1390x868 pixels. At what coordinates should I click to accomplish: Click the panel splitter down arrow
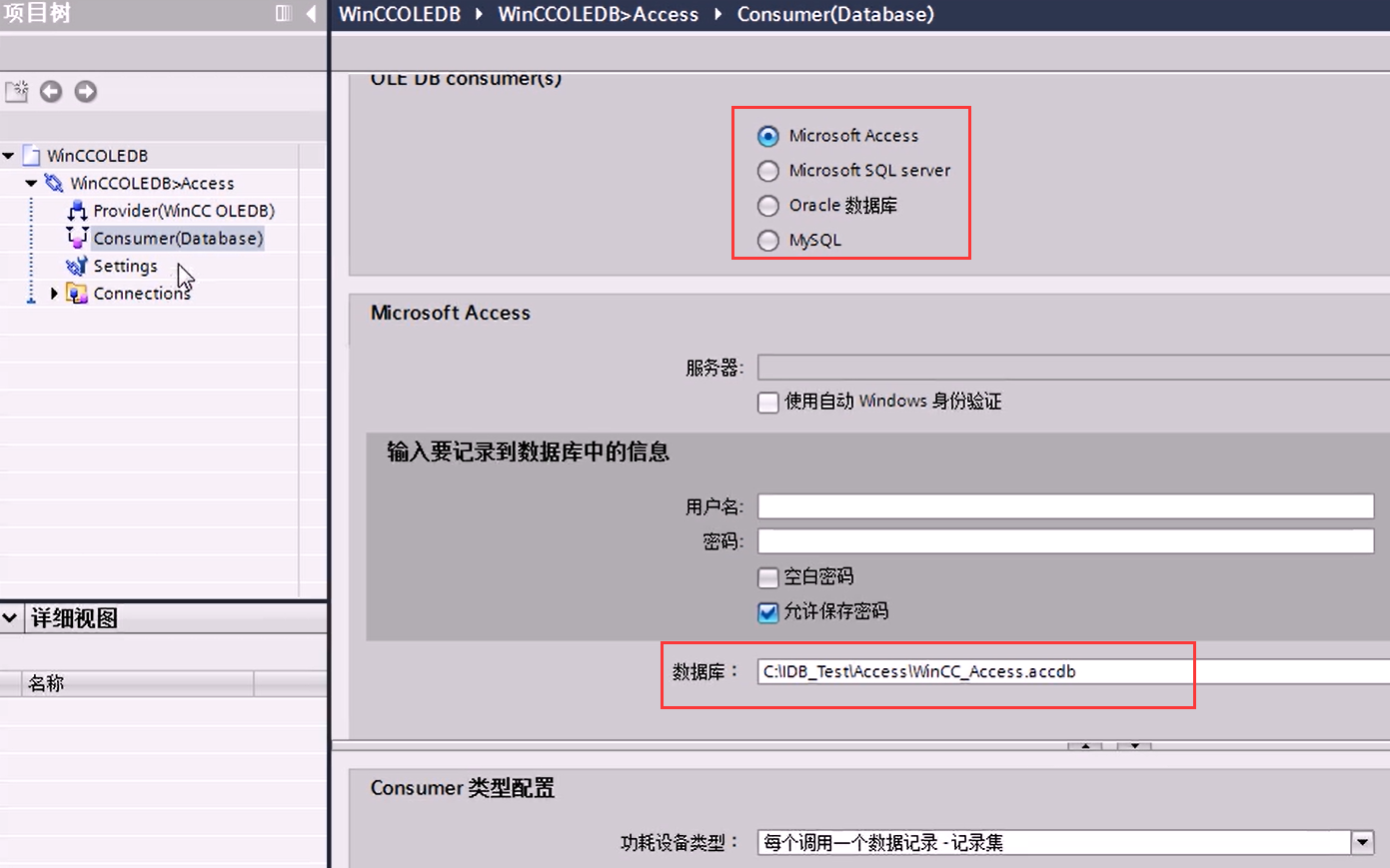[x=1134, y=745]
